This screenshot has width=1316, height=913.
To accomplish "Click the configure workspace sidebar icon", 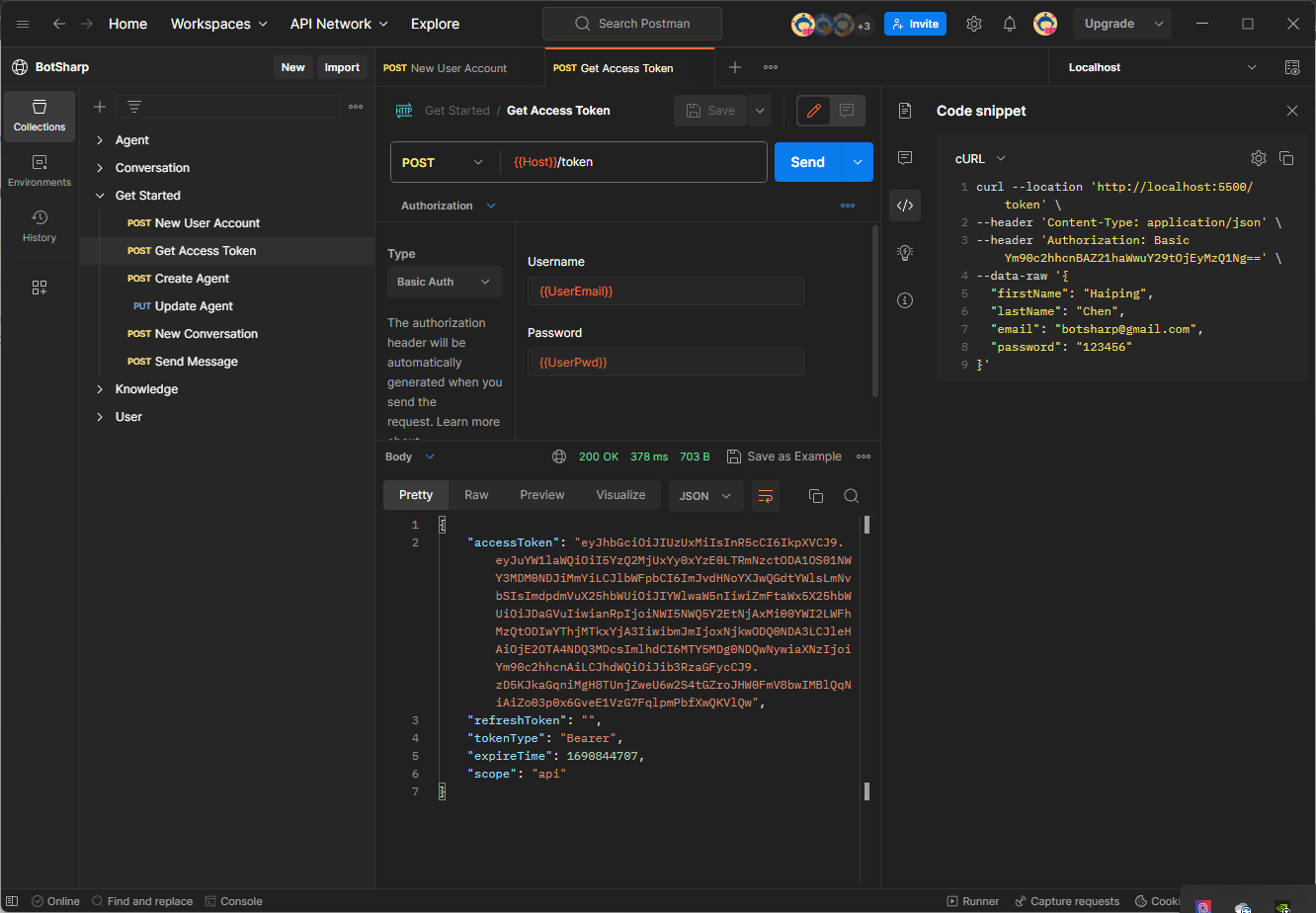I will click(x=40, y=288).
